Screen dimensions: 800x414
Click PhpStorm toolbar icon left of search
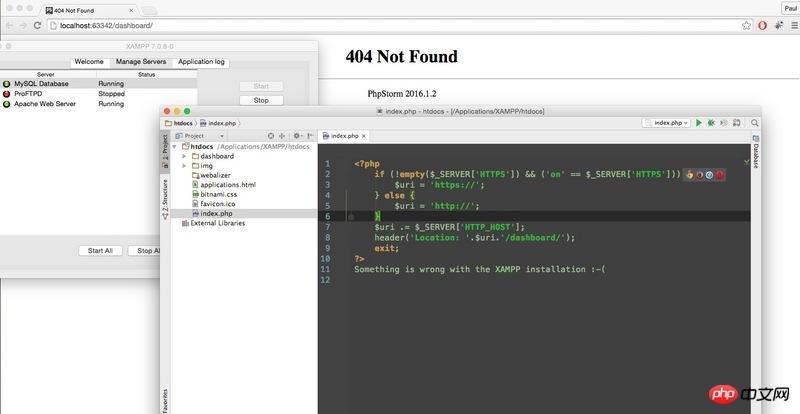pos(736,123)
